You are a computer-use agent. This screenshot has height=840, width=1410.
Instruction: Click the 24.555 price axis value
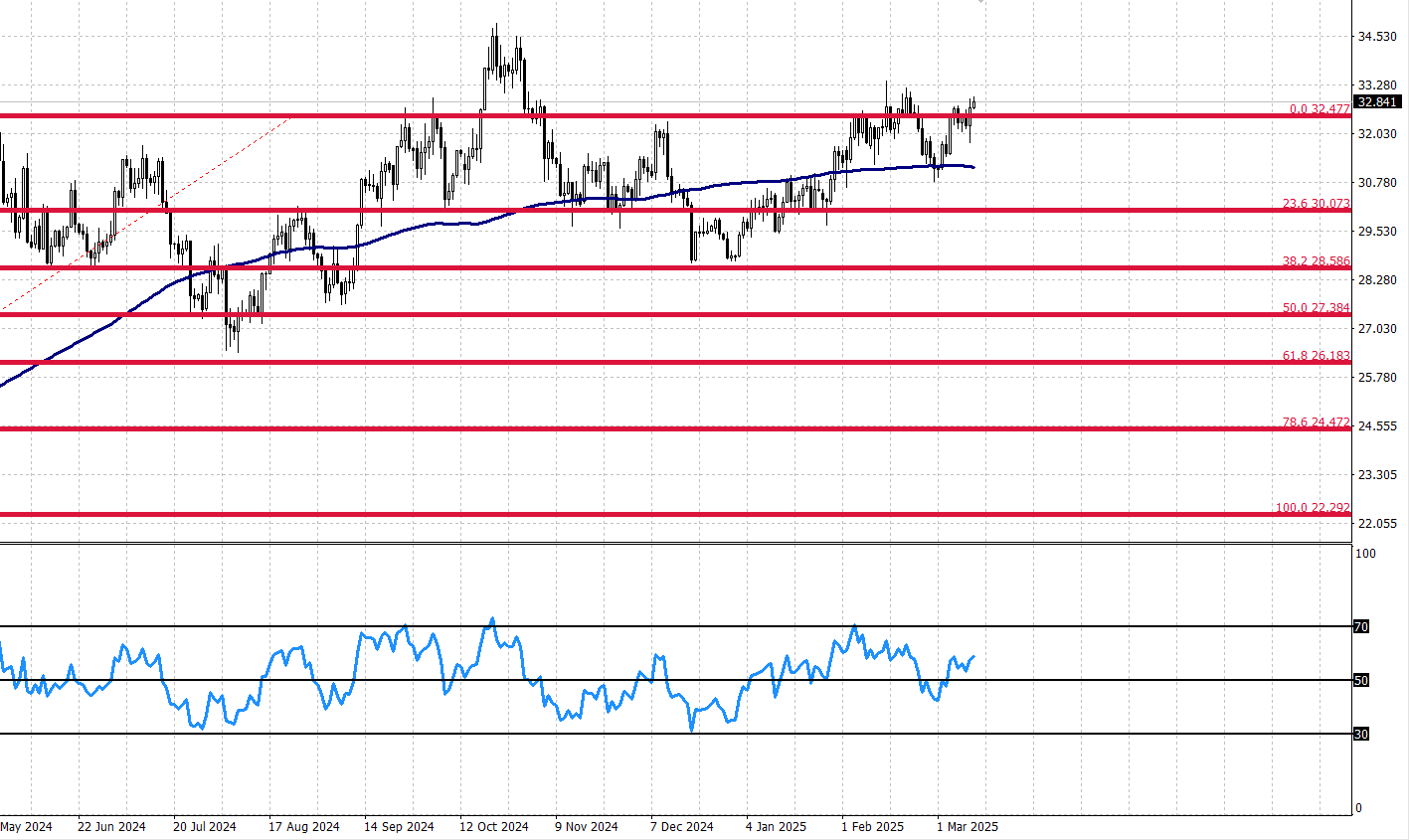point(1377,426)
